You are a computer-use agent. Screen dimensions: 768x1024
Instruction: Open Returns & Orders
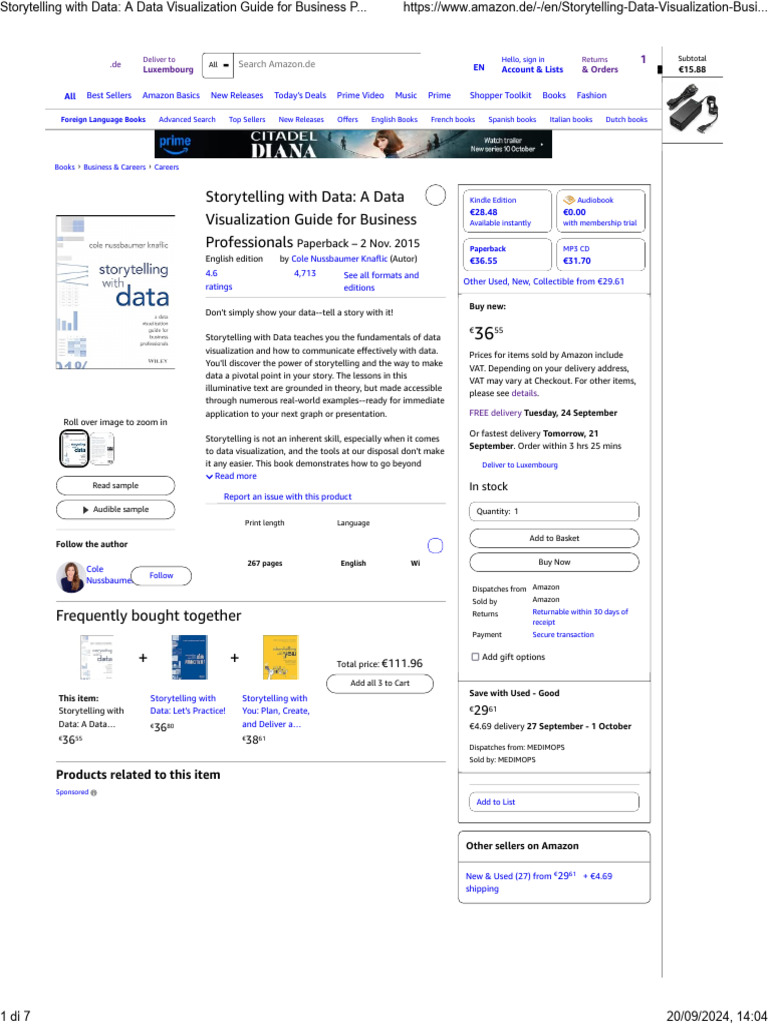point(600,65)
